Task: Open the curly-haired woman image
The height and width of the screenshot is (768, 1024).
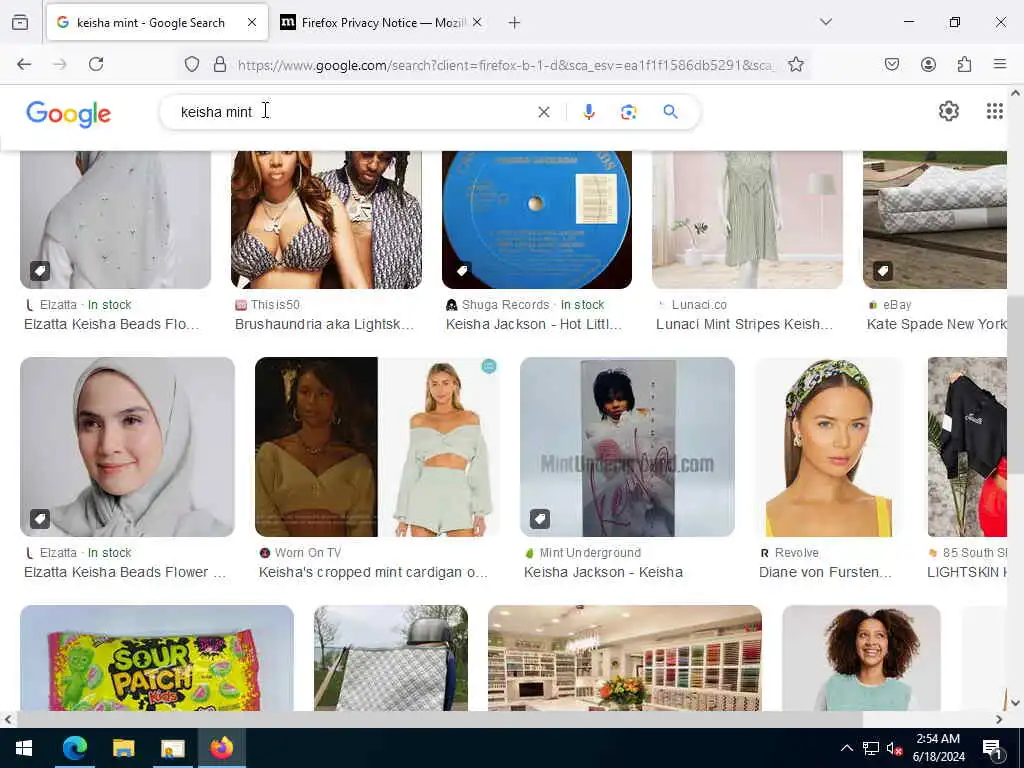Action: pyautogui.click(x=861, y=658)
